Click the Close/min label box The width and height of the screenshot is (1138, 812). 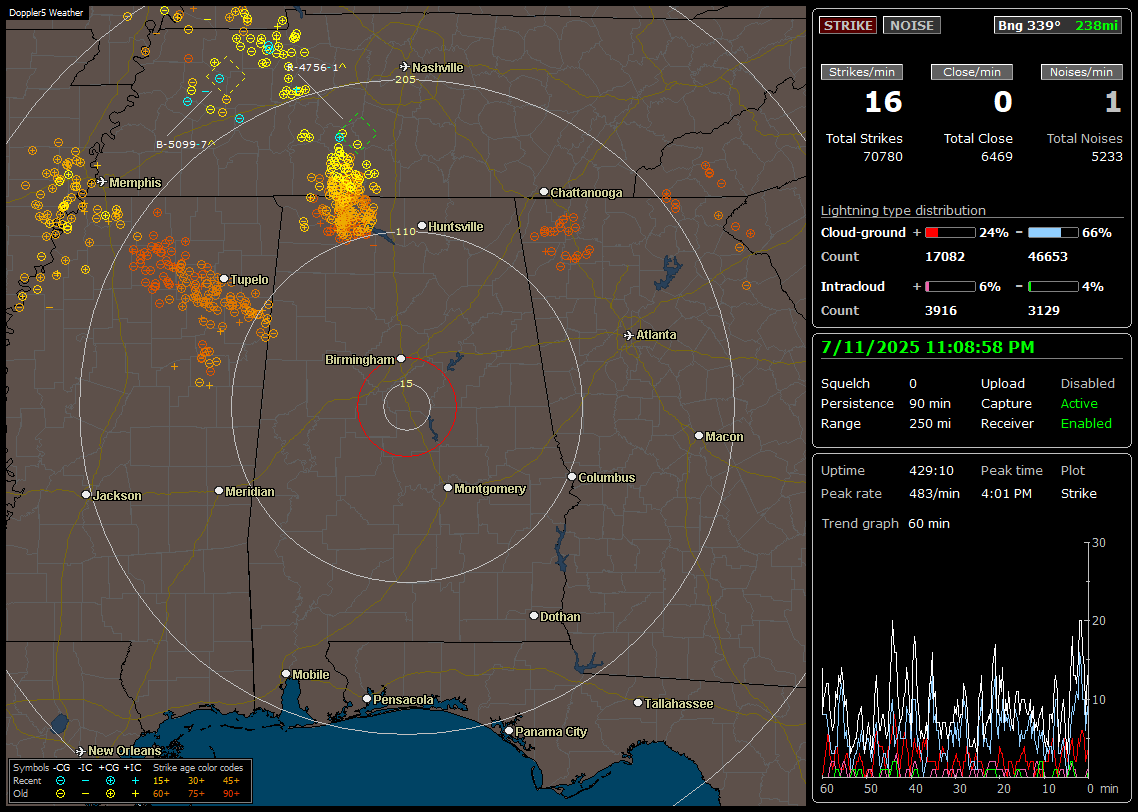click(972, 72)
